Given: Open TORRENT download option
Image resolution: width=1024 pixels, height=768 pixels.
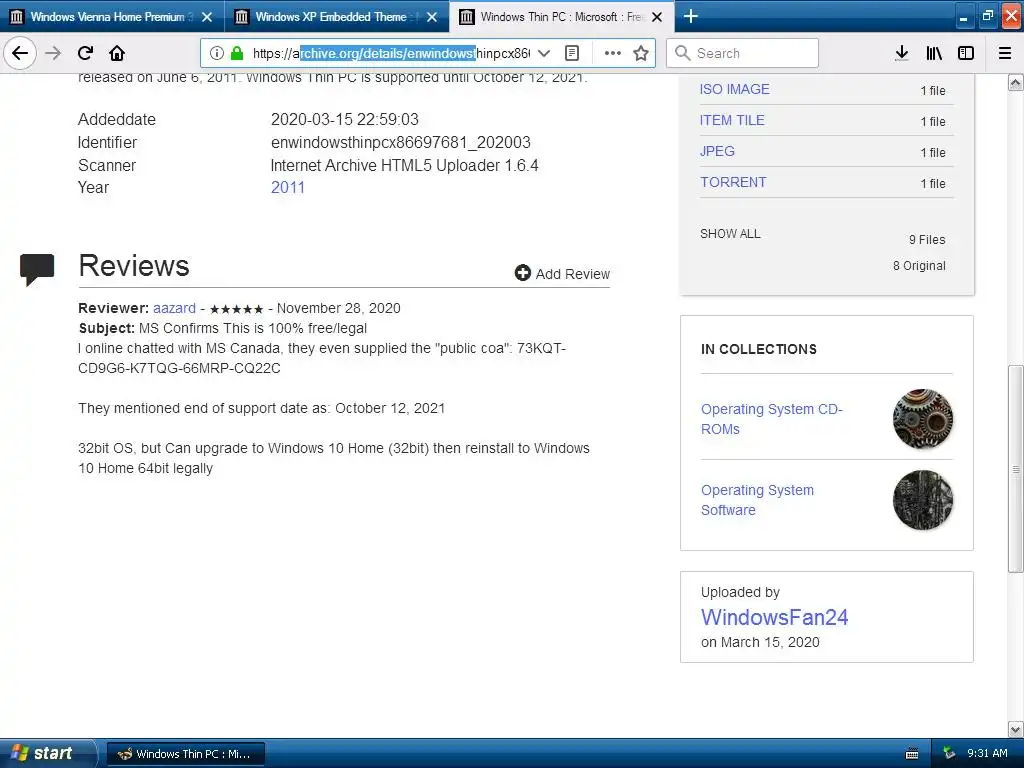Looking at the screenshot, I should point(733,182).
